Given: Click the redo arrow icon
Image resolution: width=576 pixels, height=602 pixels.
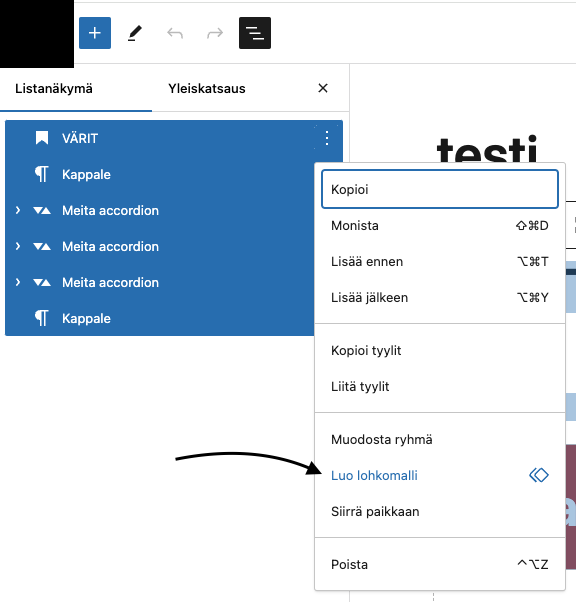Looking at the screenshot, I should coord(215,33).
